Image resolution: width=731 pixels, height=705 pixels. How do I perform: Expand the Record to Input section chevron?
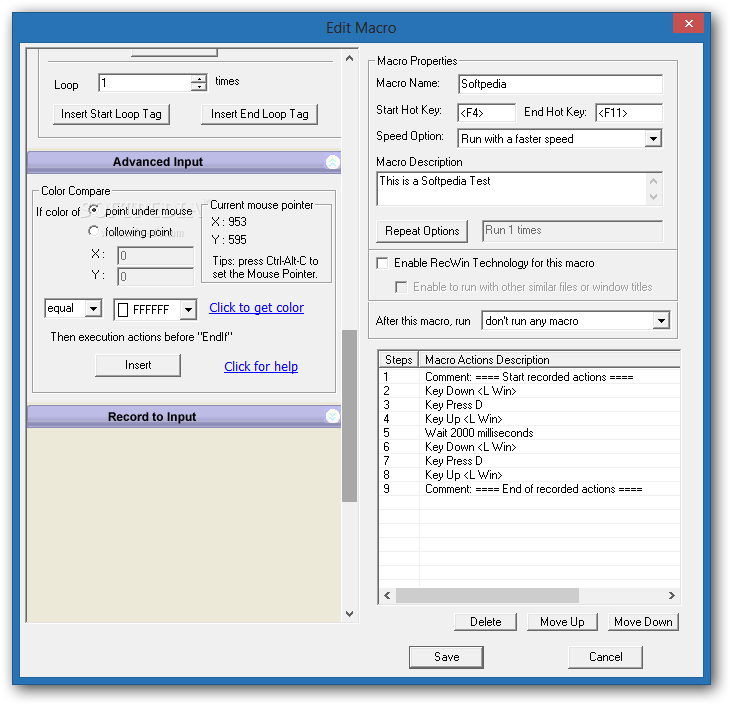(x=332, y=416)
